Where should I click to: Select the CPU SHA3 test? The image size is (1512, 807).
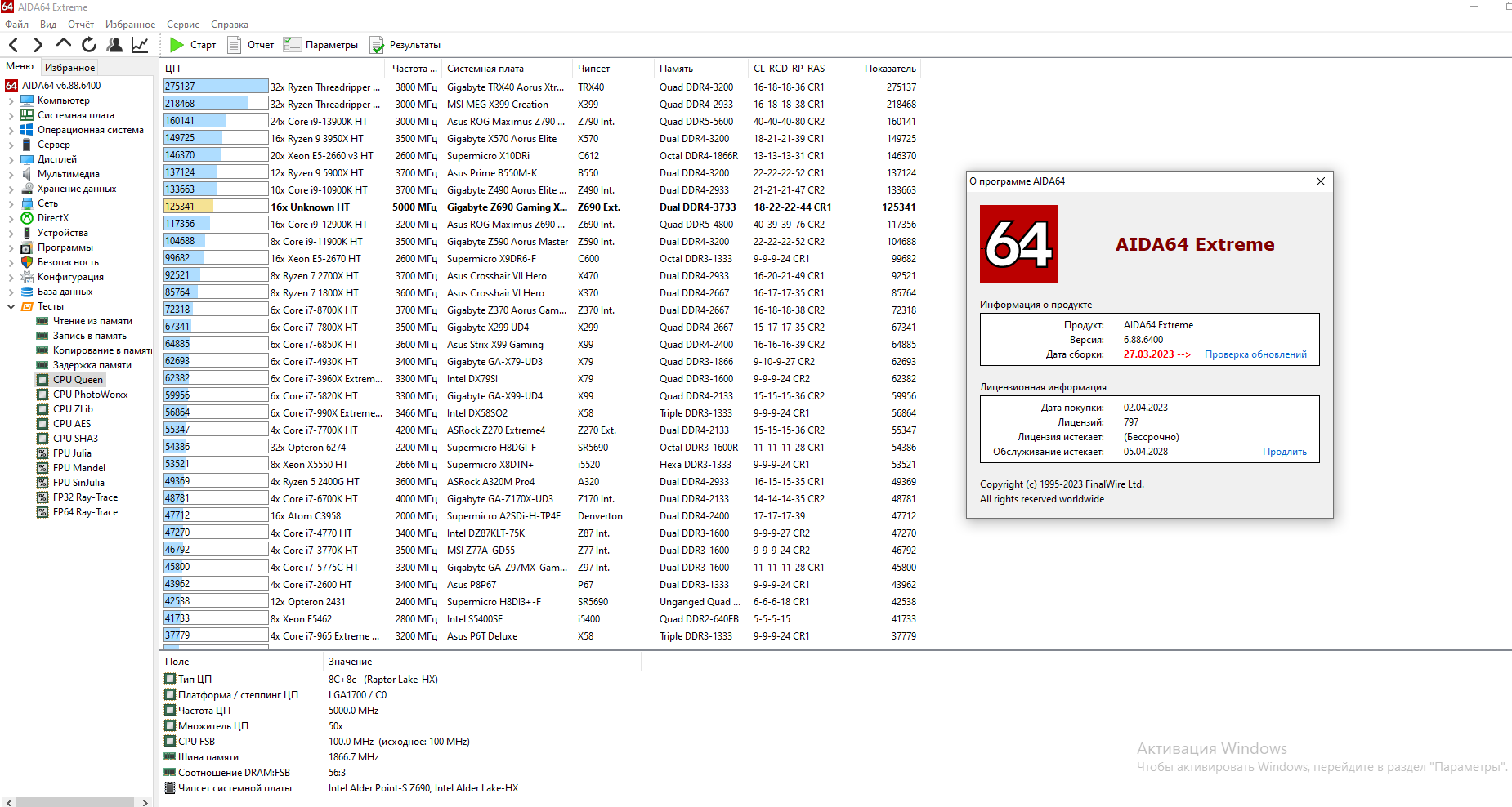click(x=75, y=439)
